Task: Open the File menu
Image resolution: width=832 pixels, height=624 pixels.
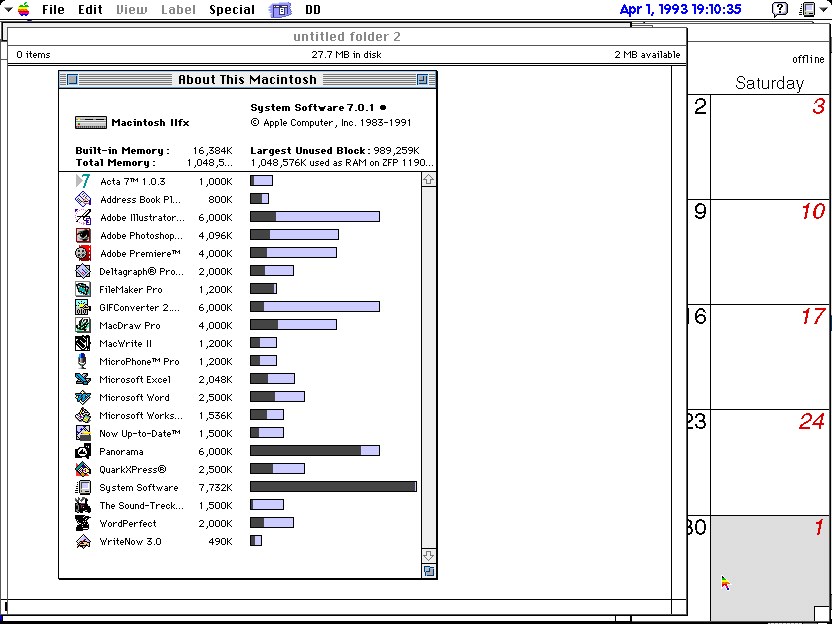Action: coord(53,10)
